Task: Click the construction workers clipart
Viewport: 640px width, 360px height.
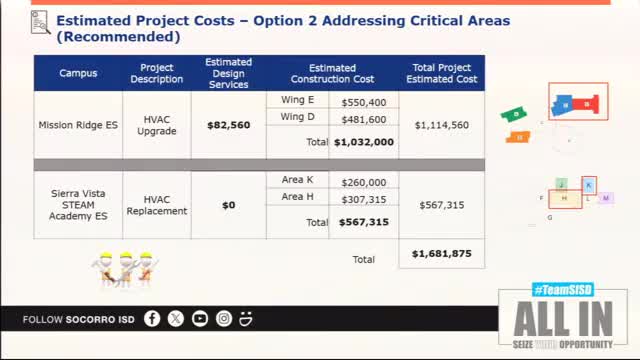Action: click(125, 270)
